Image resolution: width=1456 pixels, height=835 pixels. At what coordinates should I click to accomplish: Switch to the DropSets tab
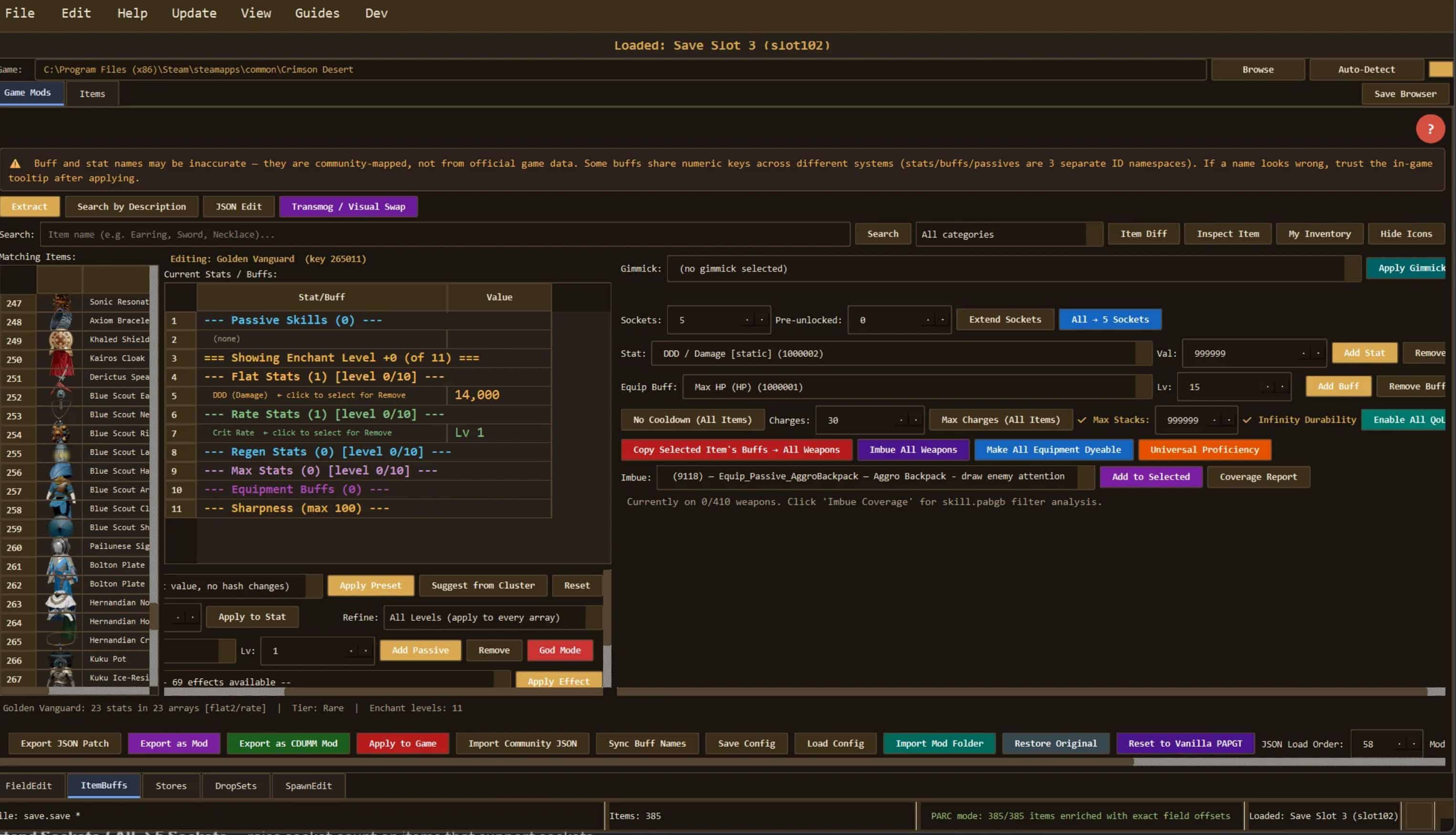click(x=236, y=786)
